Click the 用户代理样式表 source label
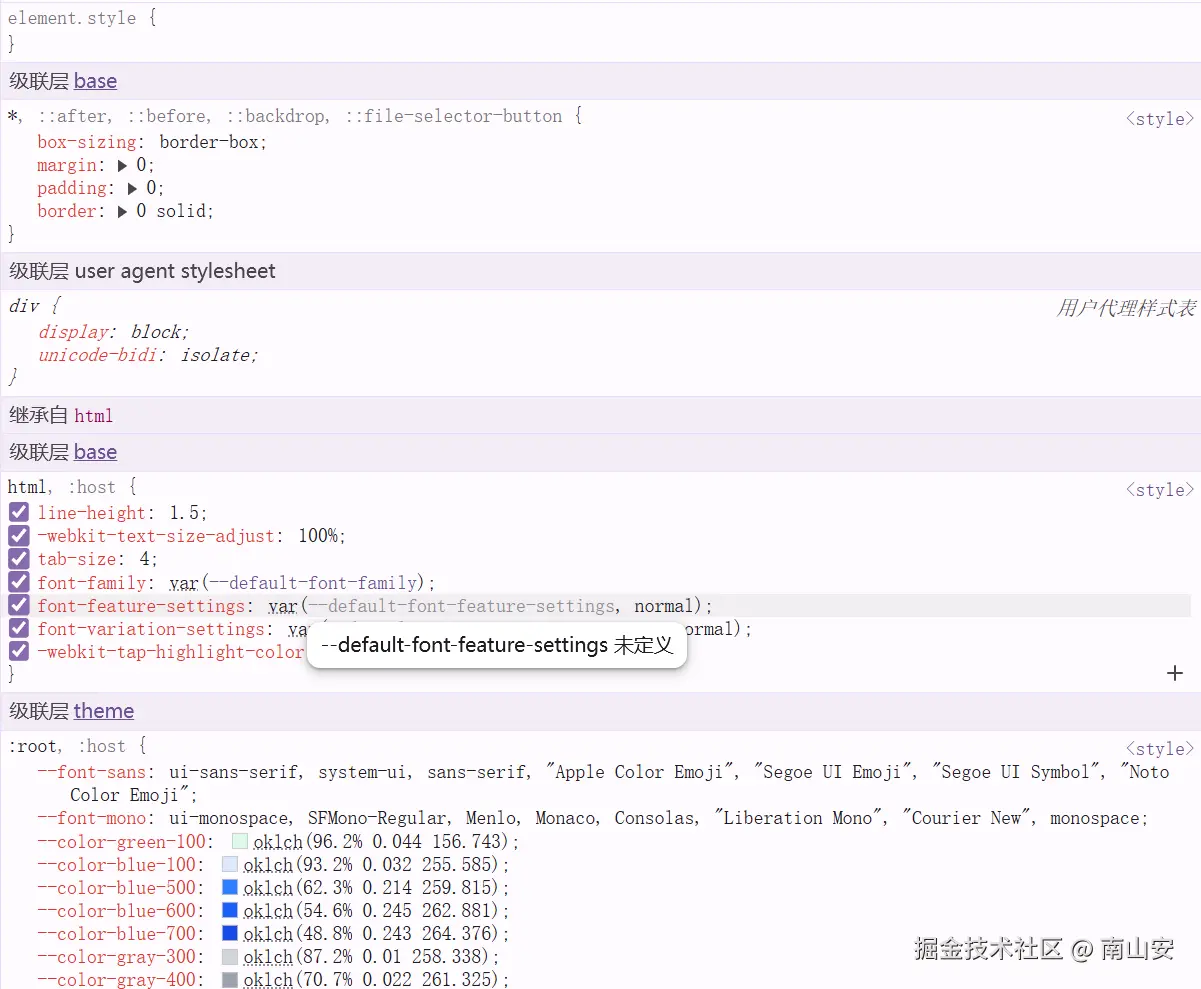 click(x=1126, y=308)
